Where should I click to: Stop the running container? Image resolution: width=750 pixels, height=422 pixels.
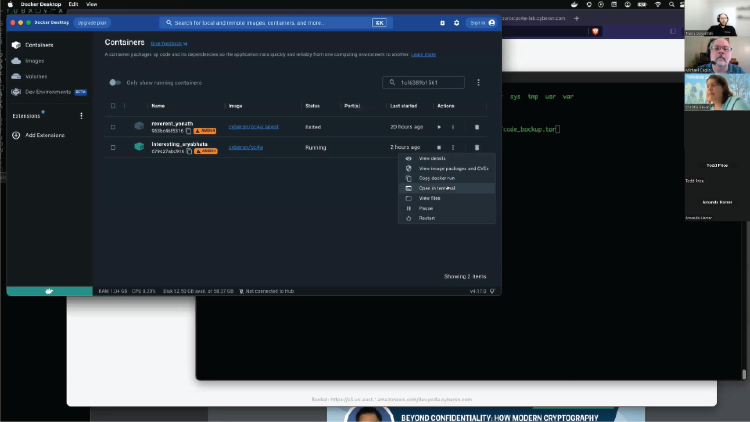pyautogui.click(x=439, y=147)
